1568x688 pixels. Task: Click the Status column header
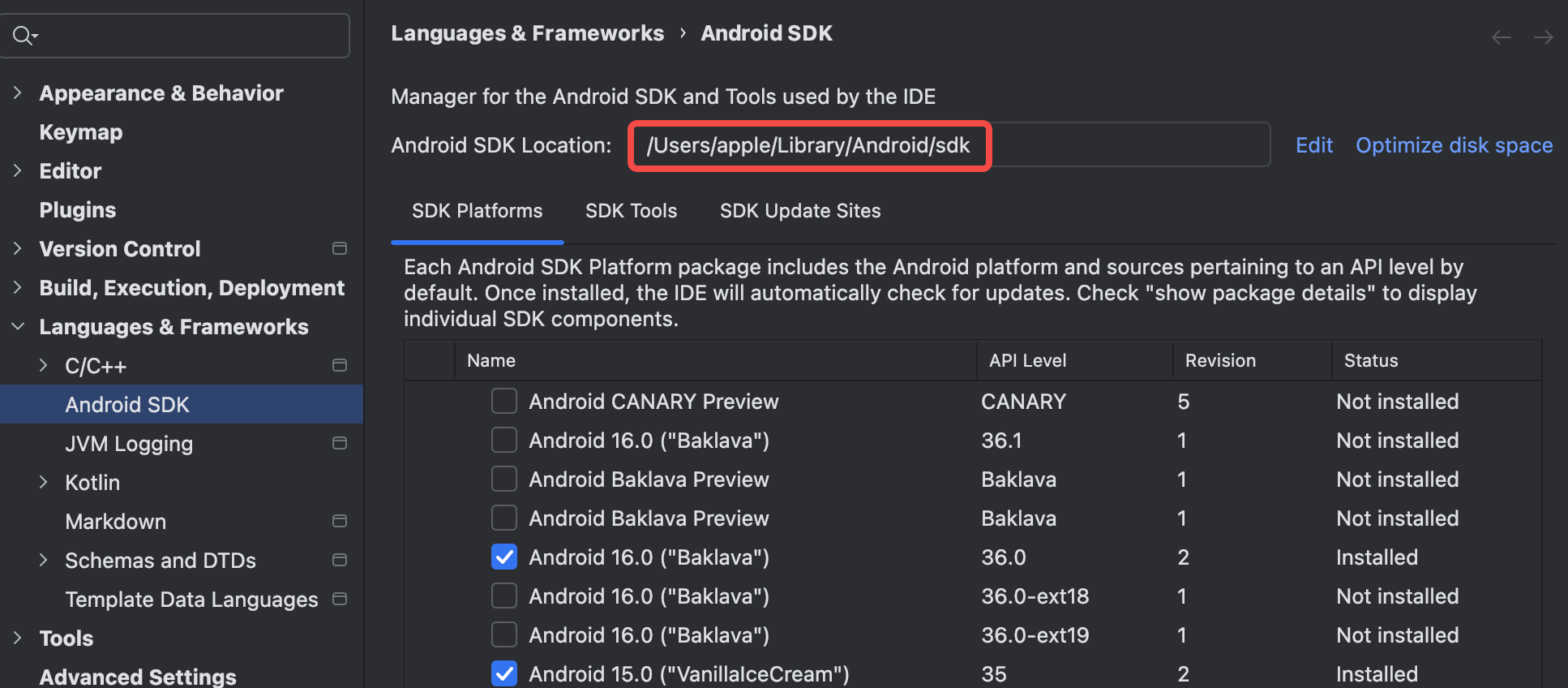(x=1371, y=360)
